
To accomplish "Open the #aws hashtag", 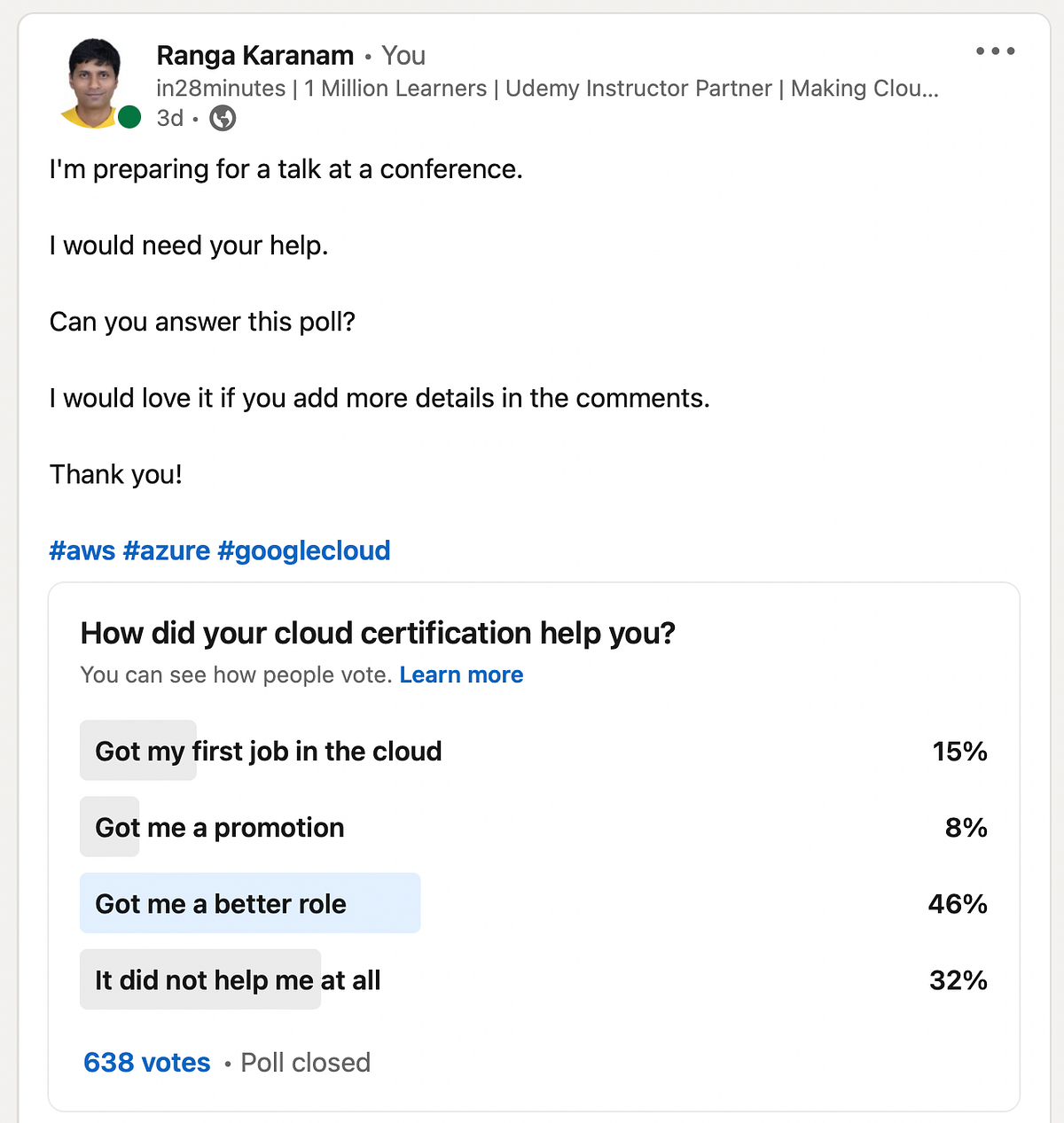I will coord(82,550).
